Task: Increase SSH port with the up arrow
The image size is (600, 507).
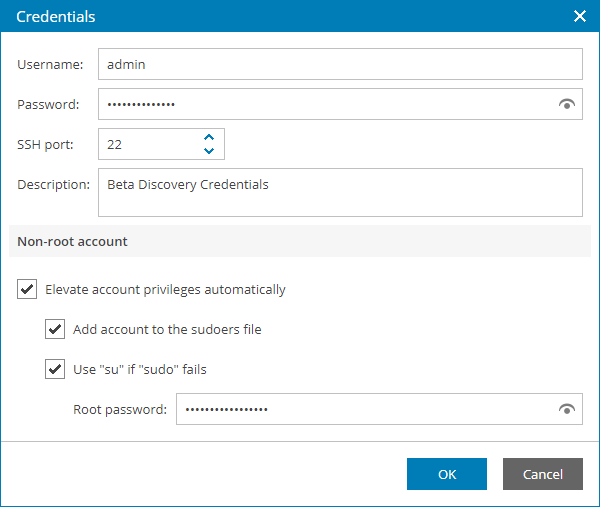Action: (209, 137)
